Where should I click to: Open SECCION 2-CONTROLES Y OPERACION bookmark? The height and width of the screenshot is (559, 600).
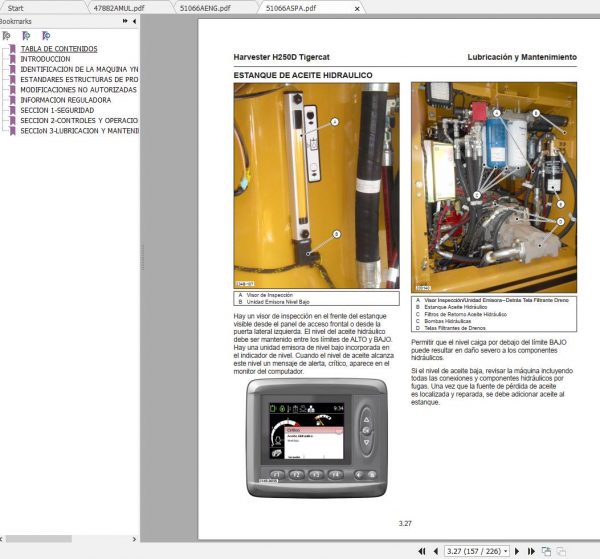click(79, 121)
